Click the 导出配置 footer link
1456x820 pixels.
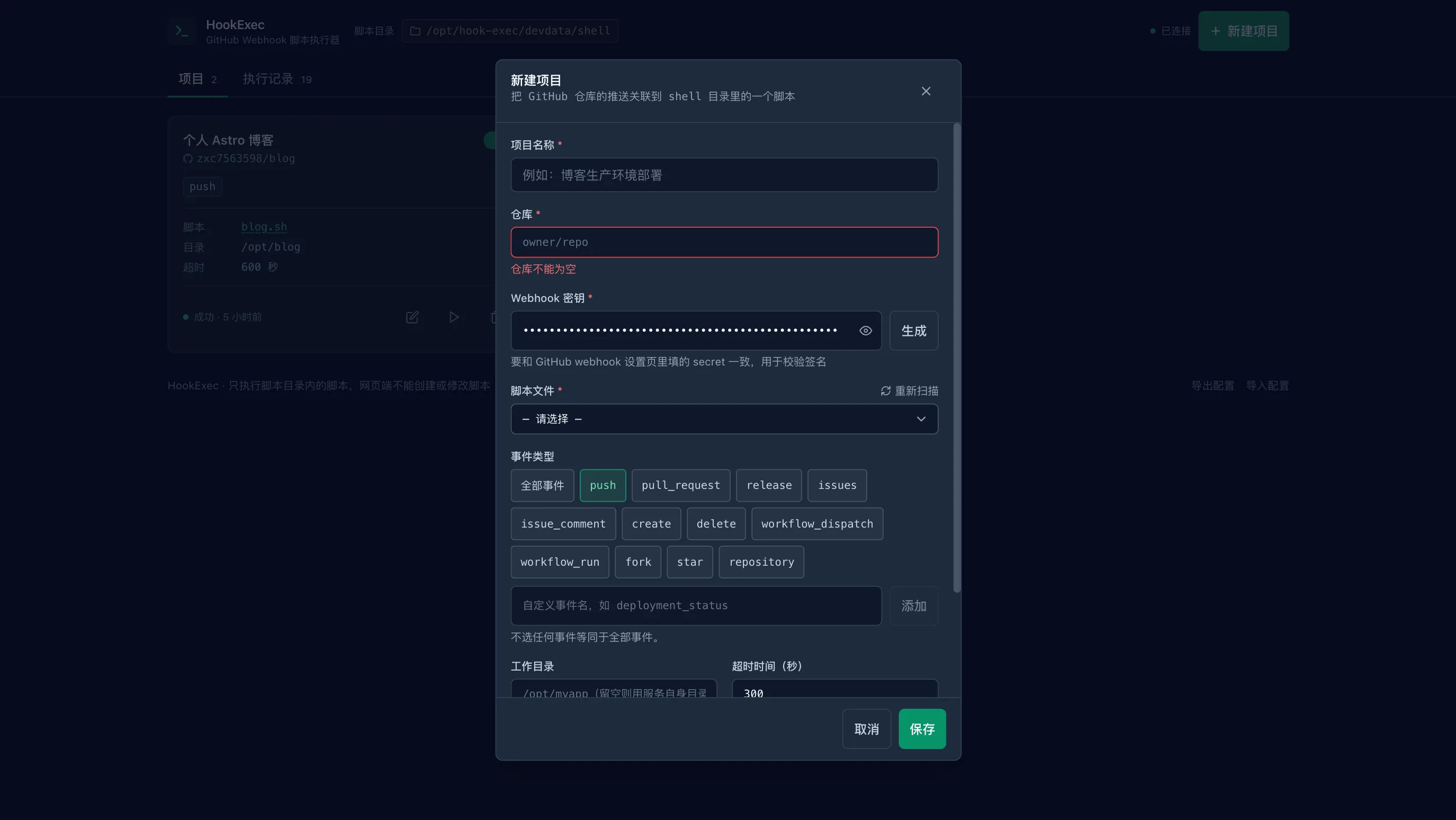[1212, 386]
